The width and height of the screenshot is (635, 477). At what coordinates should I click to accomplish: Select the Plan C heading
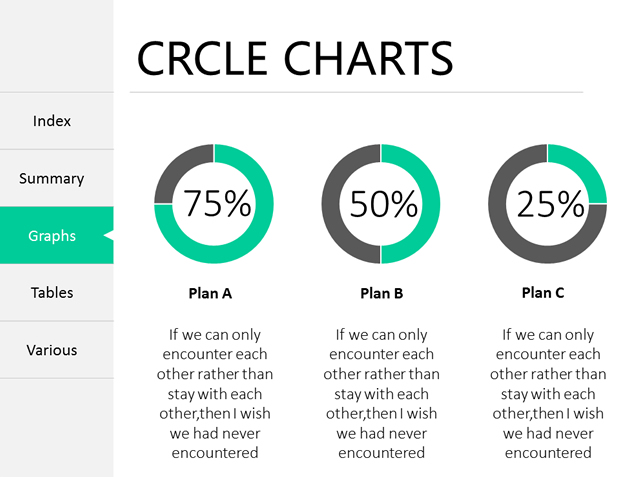[x=543, y=292]
